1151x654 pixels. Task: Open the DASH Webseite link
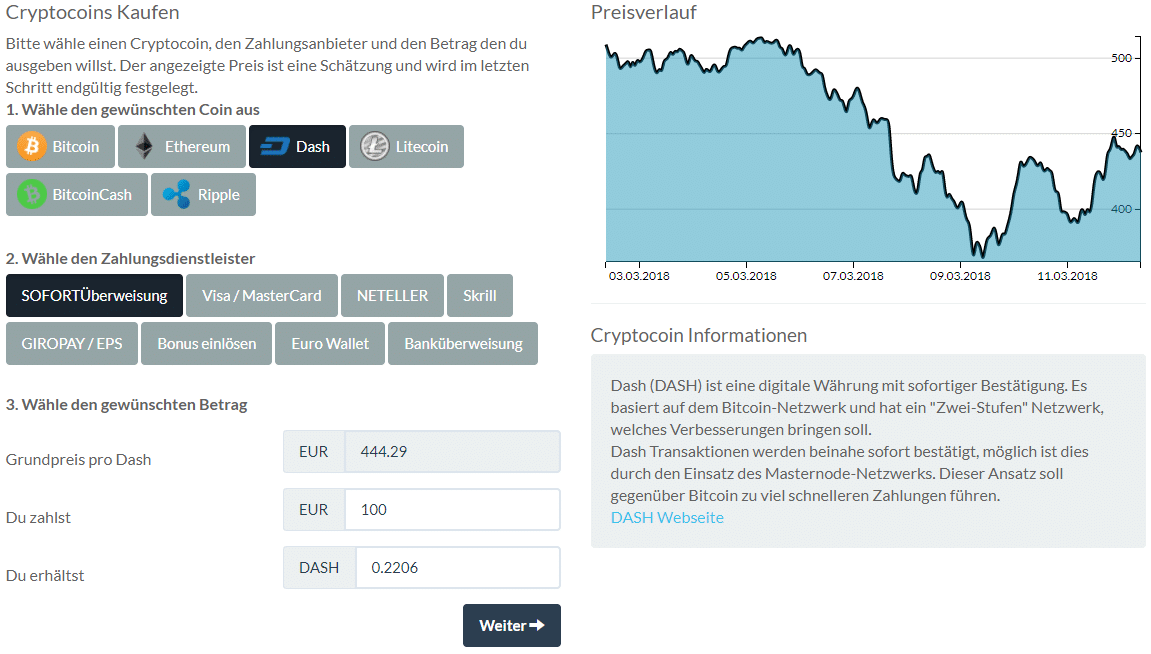click(x=667, y=517)
